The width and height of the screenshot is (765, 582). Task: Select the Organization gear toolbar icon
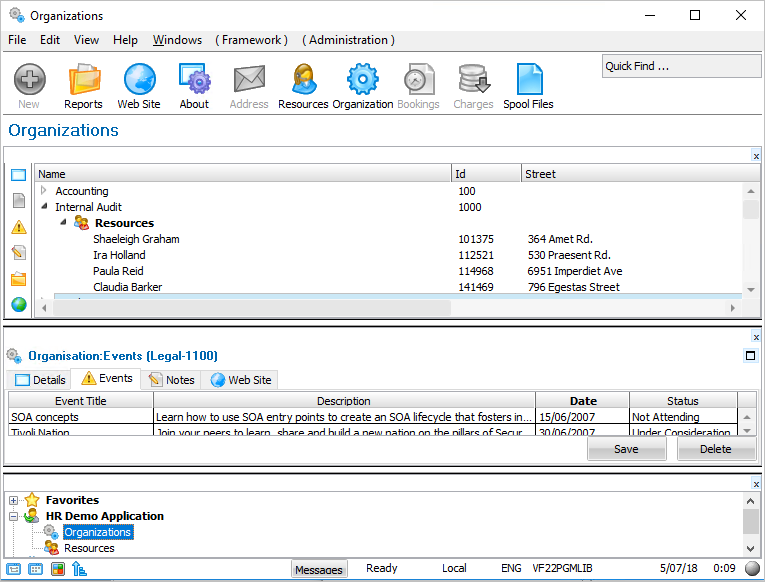(362, 85)
